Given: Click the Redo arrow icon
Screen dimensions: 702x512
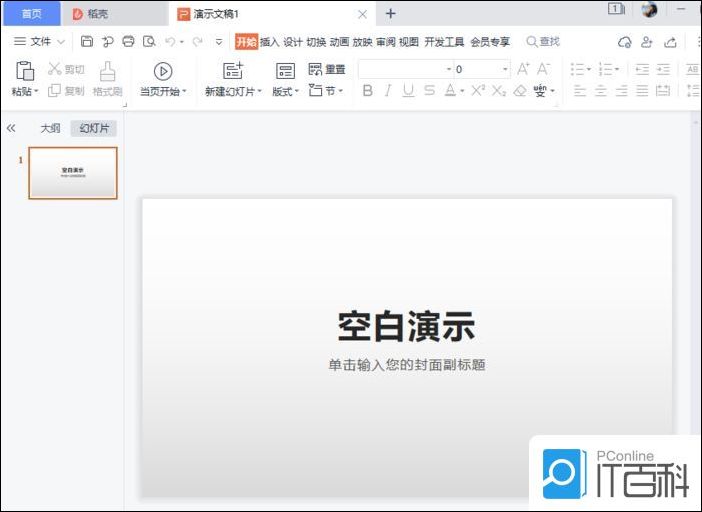Looking at the screenshot, I should pos(197,42).
